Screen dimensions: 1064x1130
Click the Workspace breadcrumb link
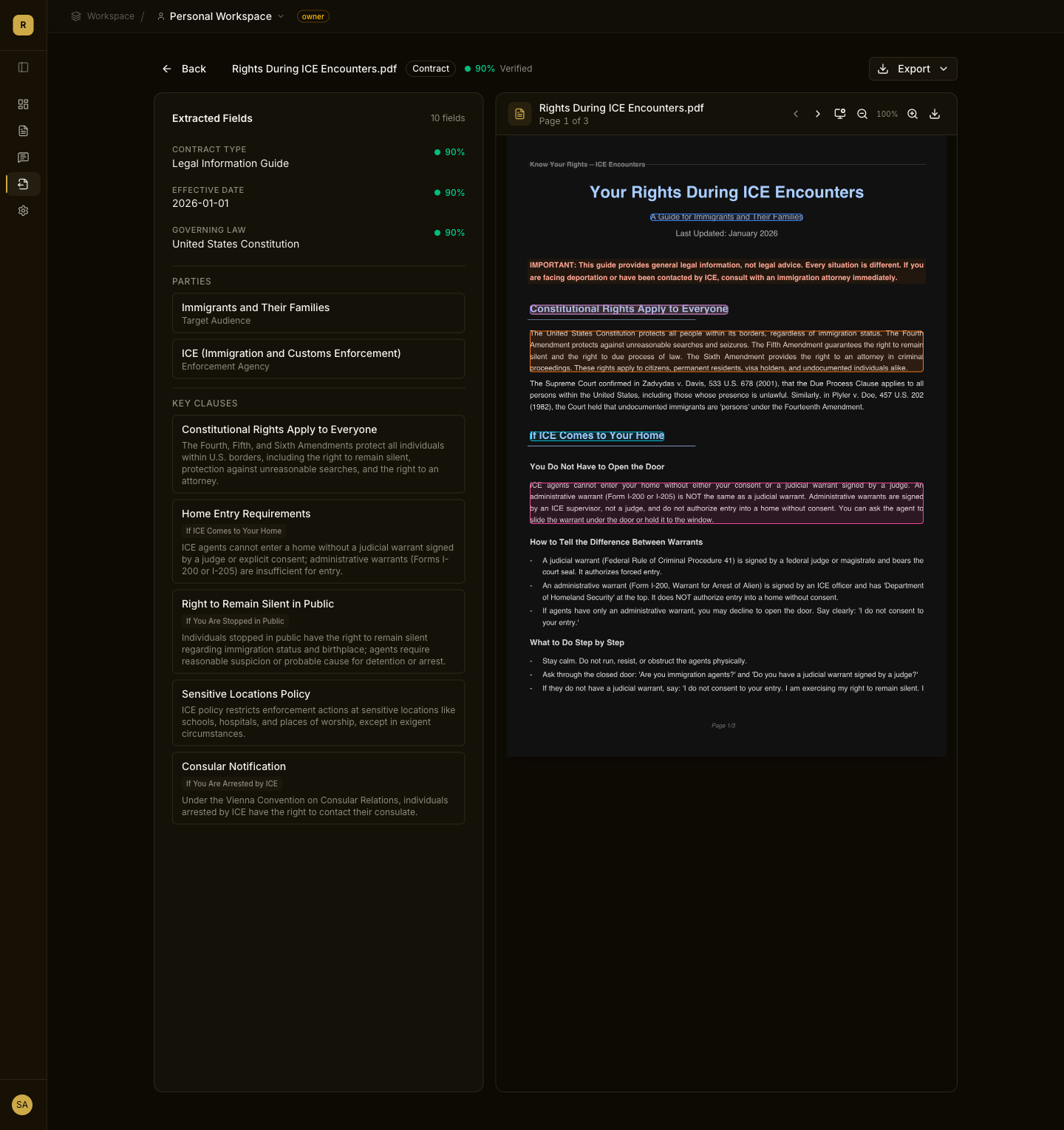tap(103, 16)
